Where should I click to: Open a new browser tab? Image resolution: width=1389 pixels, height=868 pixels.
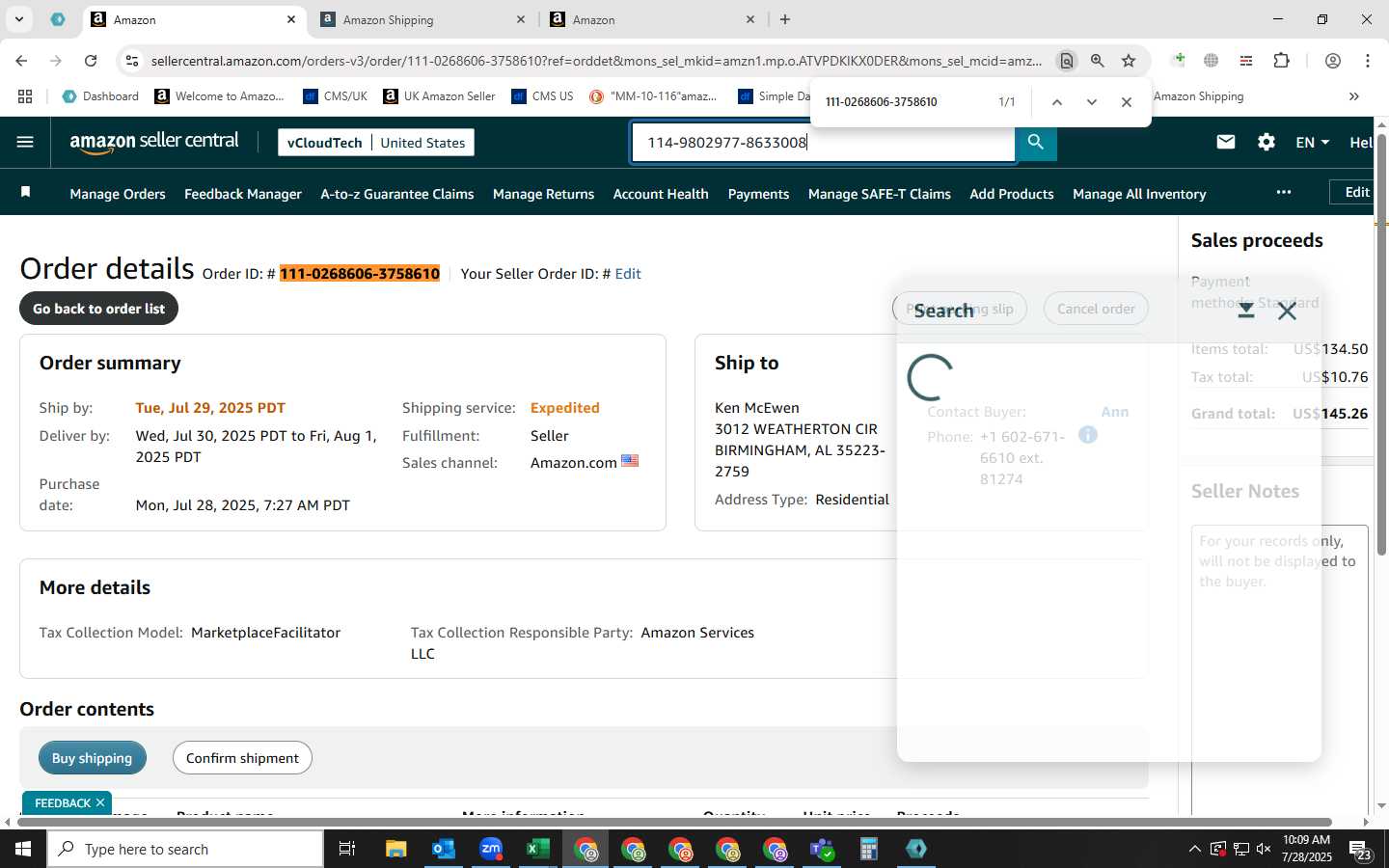click(x=785, y=19)
